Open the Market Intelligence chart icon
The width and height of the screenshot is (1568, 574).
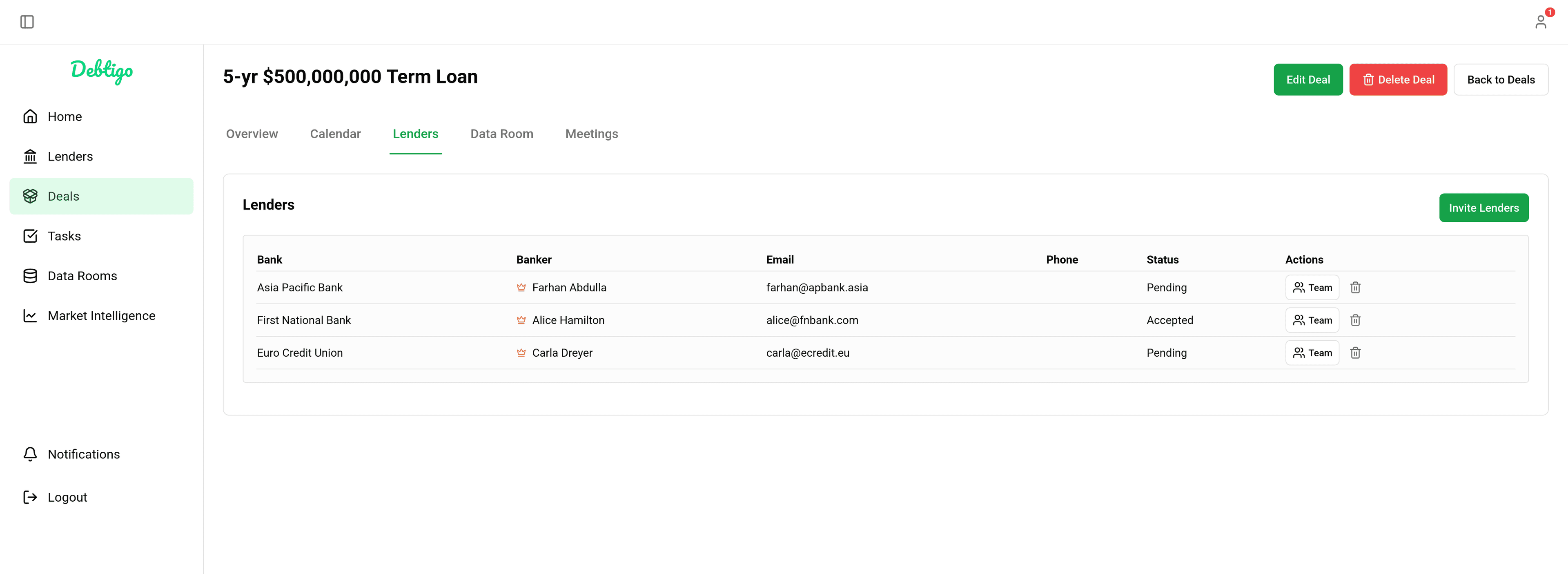[31, 315]
